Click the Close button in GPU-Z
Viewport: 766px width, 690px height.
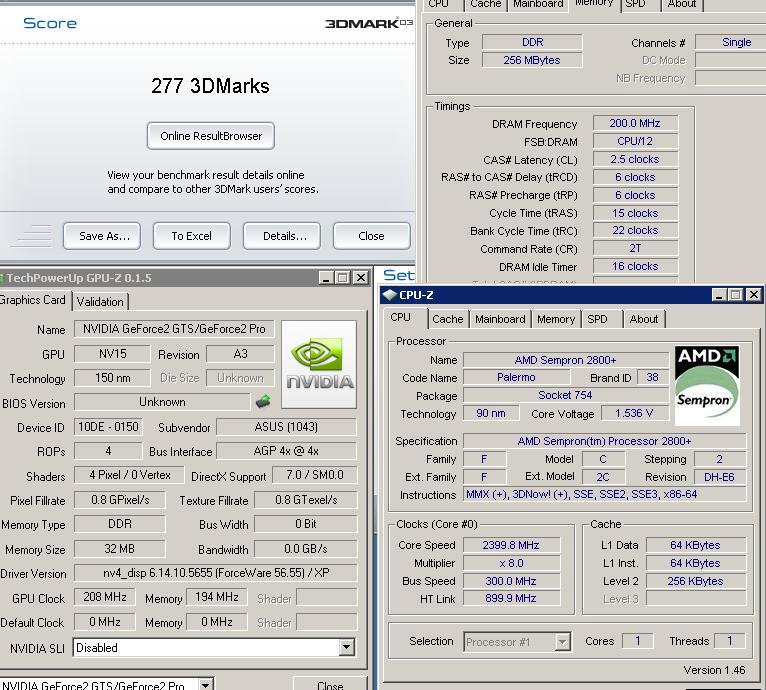click(330, 684)
